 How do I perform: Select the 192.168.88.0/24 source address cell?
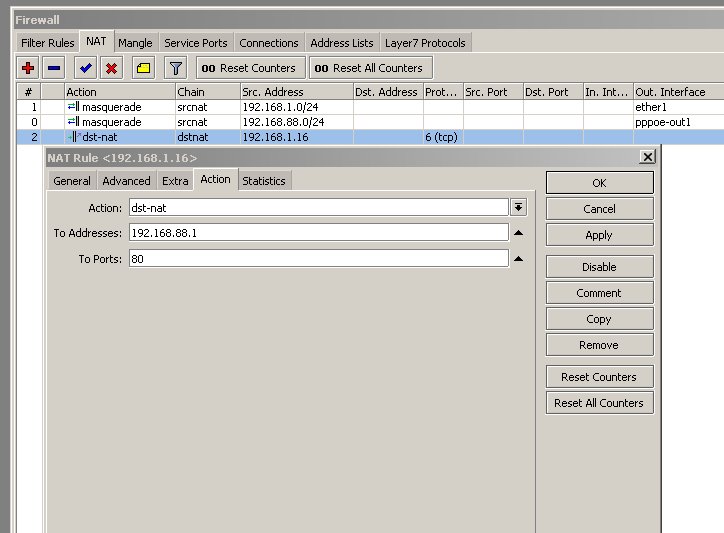coord(296,122)
